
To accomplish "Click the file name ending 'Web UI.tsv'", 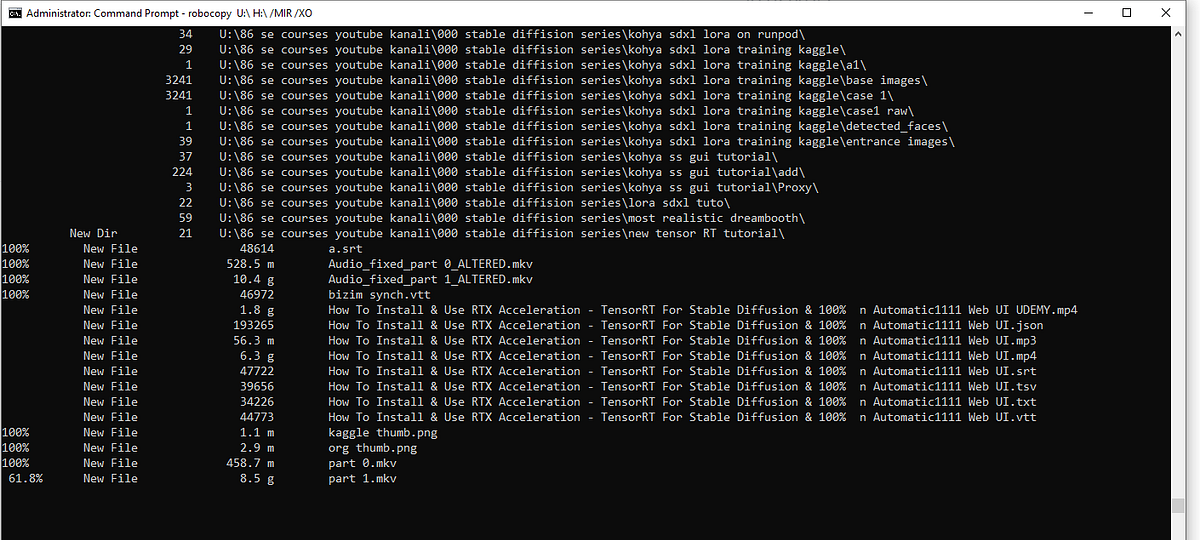I will pyautogui.click(x=682, y=386).
